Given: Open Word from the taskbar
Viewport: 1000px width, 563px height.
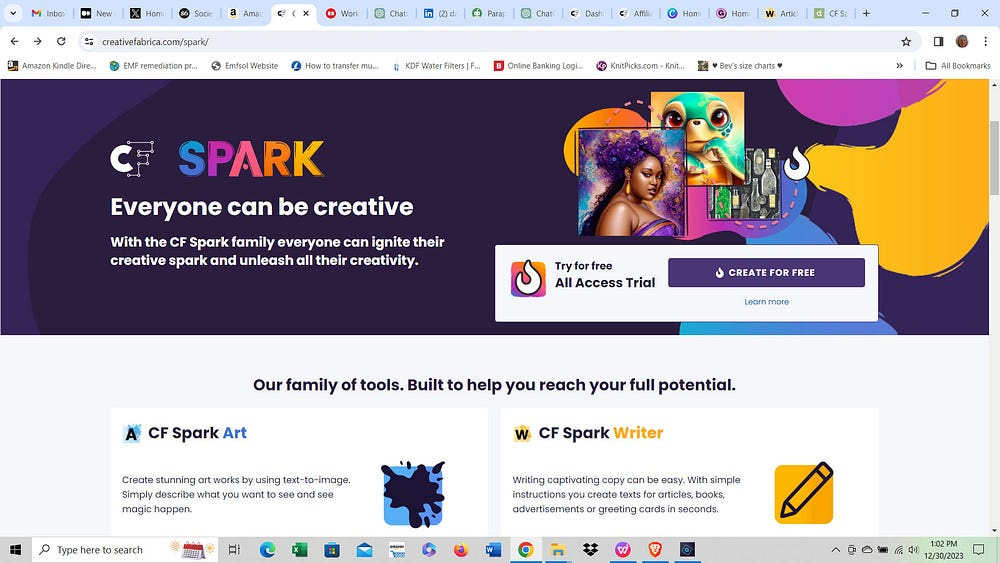Looking at the screenshot, I should tap(493, 550).
